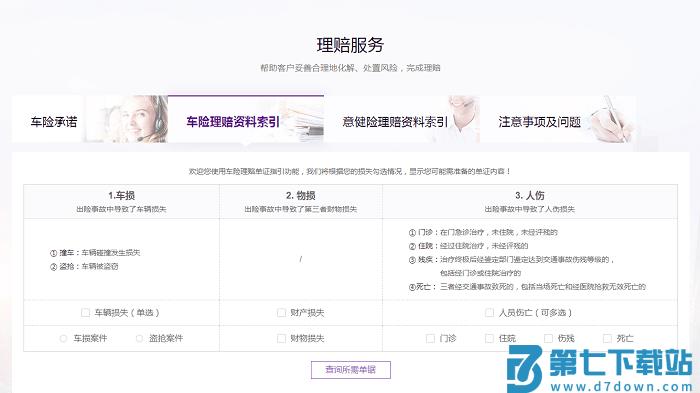The width and height of the screenshot is (700, 393).
Task: Click the 住院 definition line under 人伤
Action: click(468, 246)
